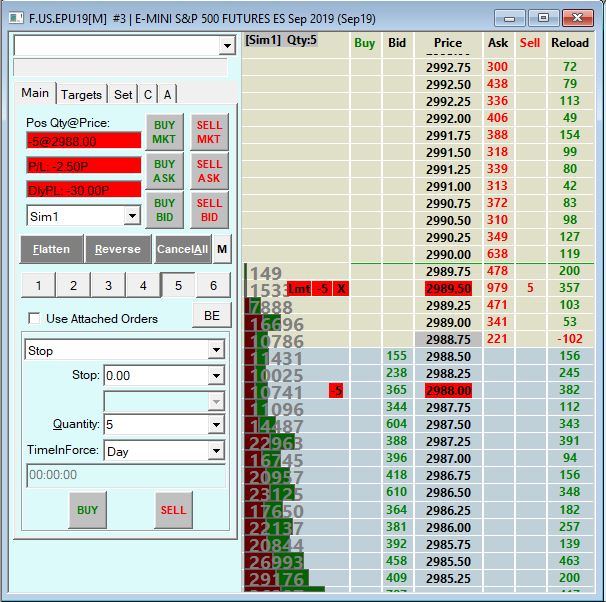Screen dimensions: 606x602
Task: Click the highlighted price 2988.00
Action: [x=448, y=391]
